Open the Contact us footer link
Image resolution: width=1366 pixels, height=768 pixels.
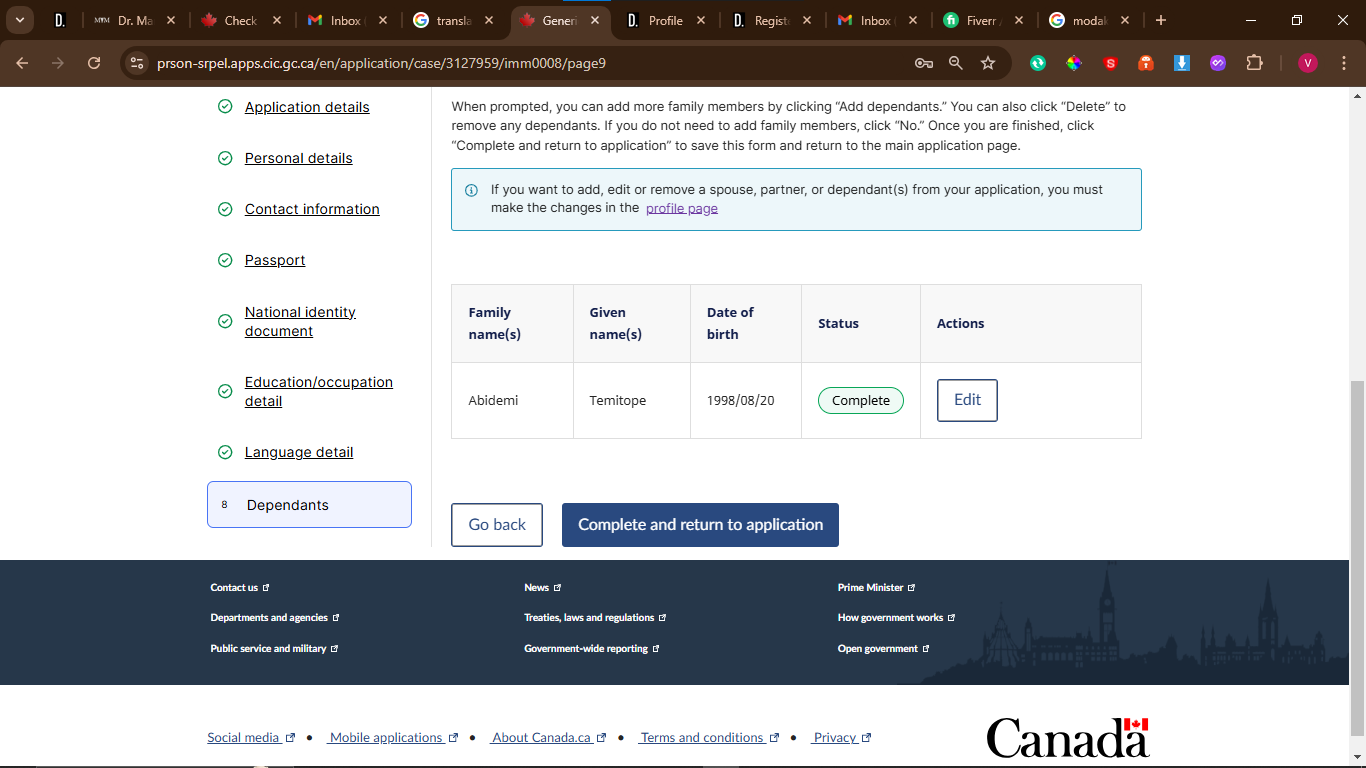240,588
